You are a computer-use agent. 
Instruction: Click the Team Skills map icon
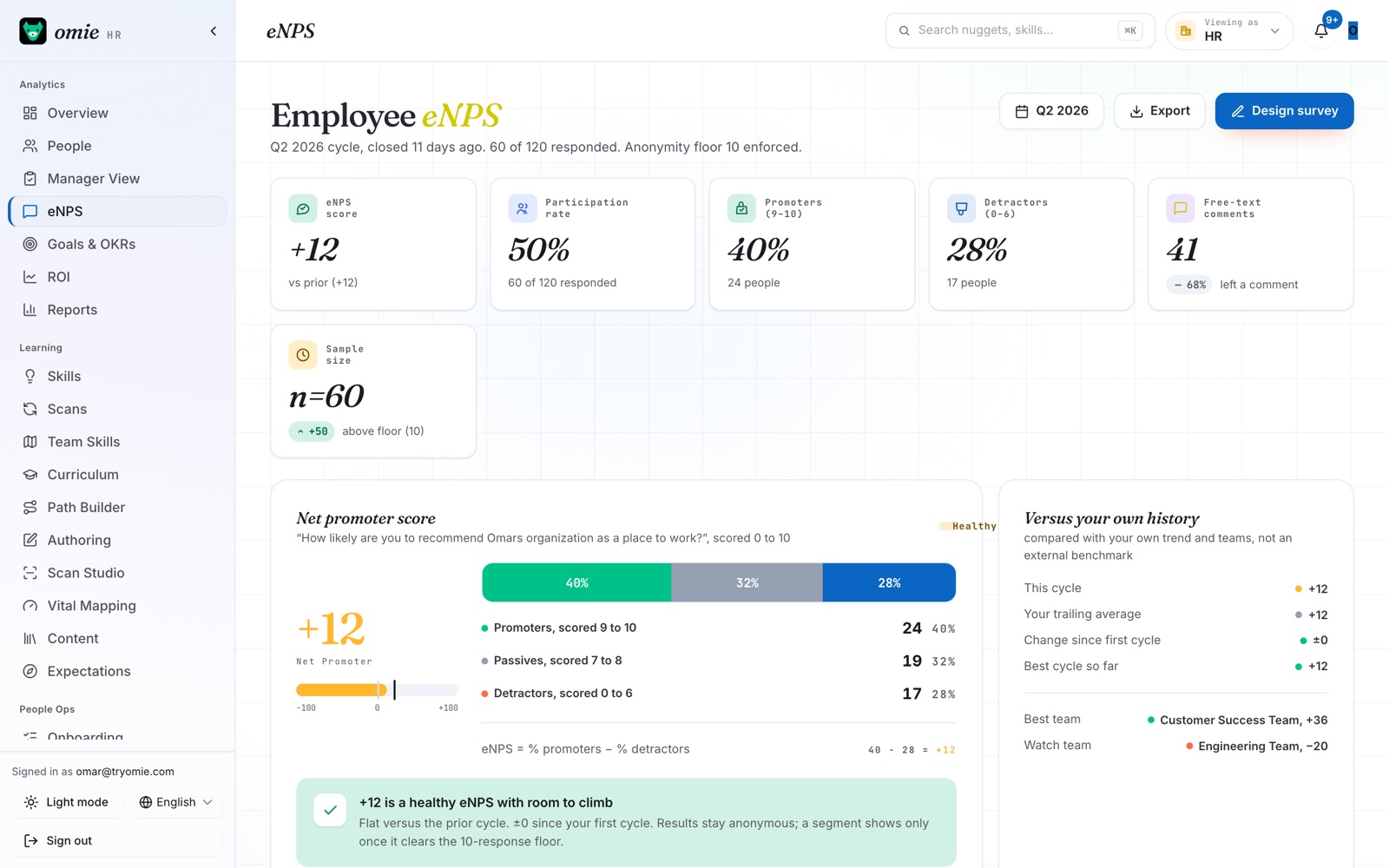[x=30, y=442]
